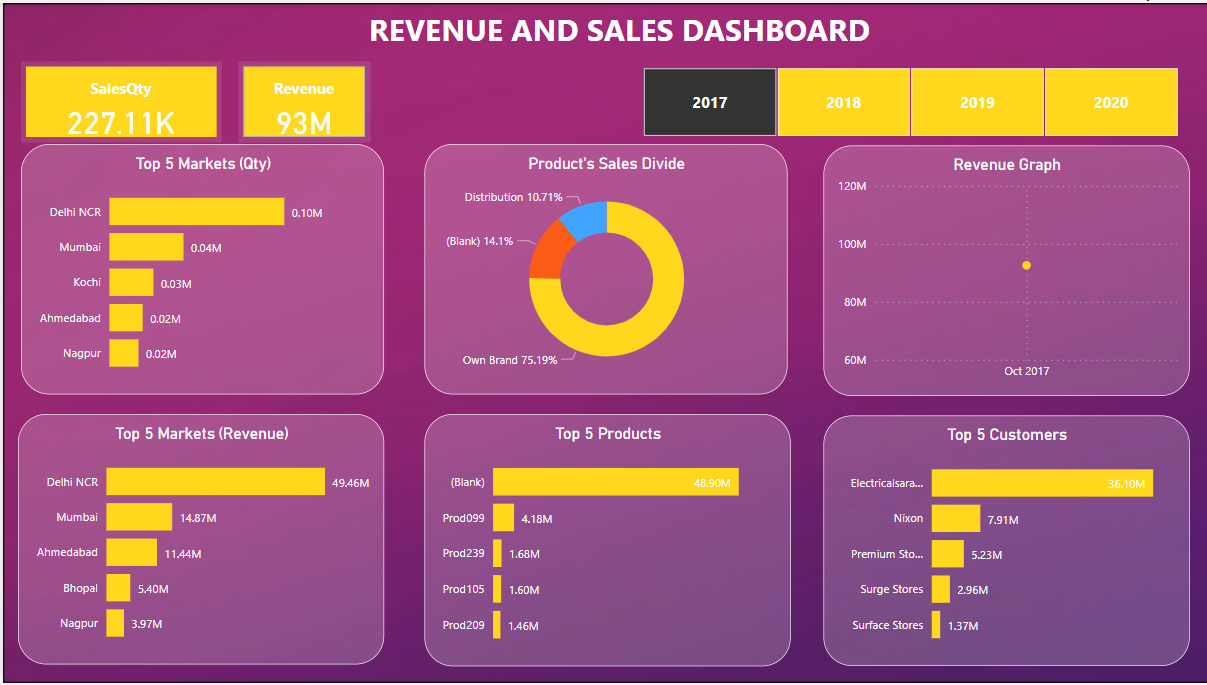Click the Revenue Graph chart title
Screen dimensions: 1207x685
(1005, 164)
